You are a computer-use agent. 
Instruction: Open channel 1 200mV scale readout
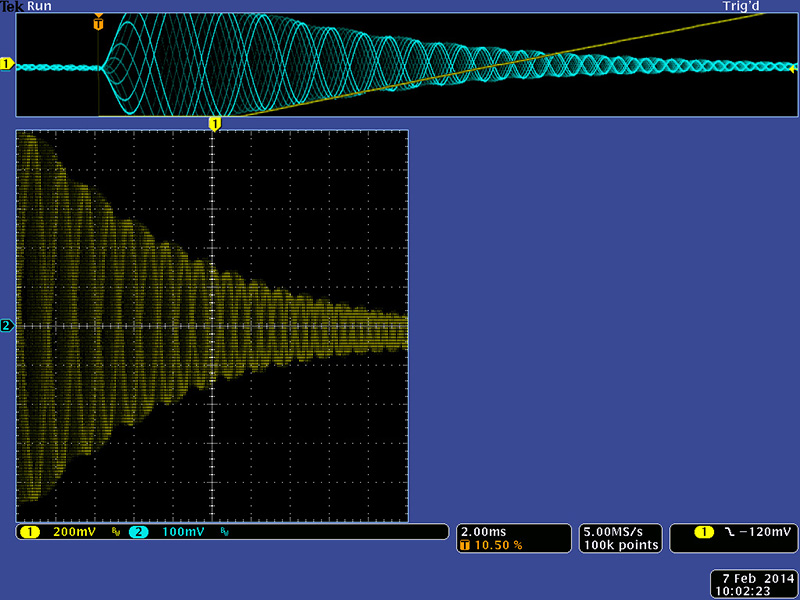pyautogui.click(x=74, y=532)
